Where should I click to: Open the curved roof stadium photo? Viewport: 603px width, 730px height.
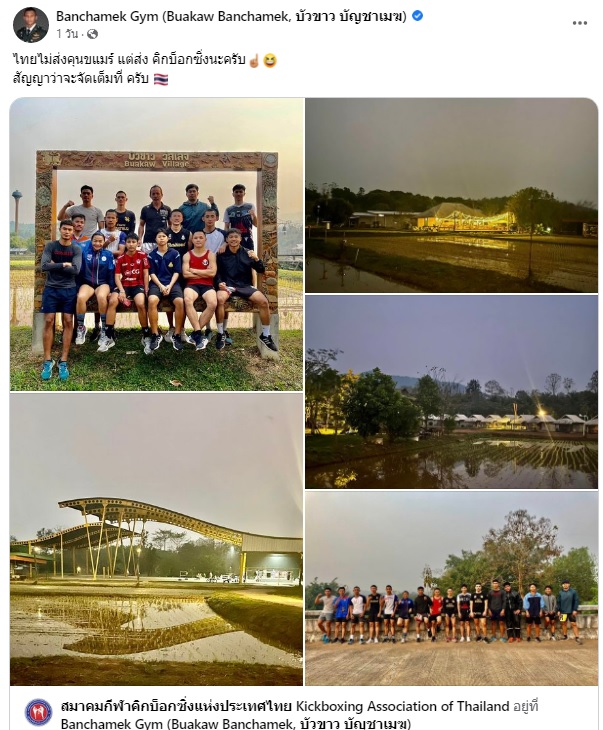click(156, 540)
